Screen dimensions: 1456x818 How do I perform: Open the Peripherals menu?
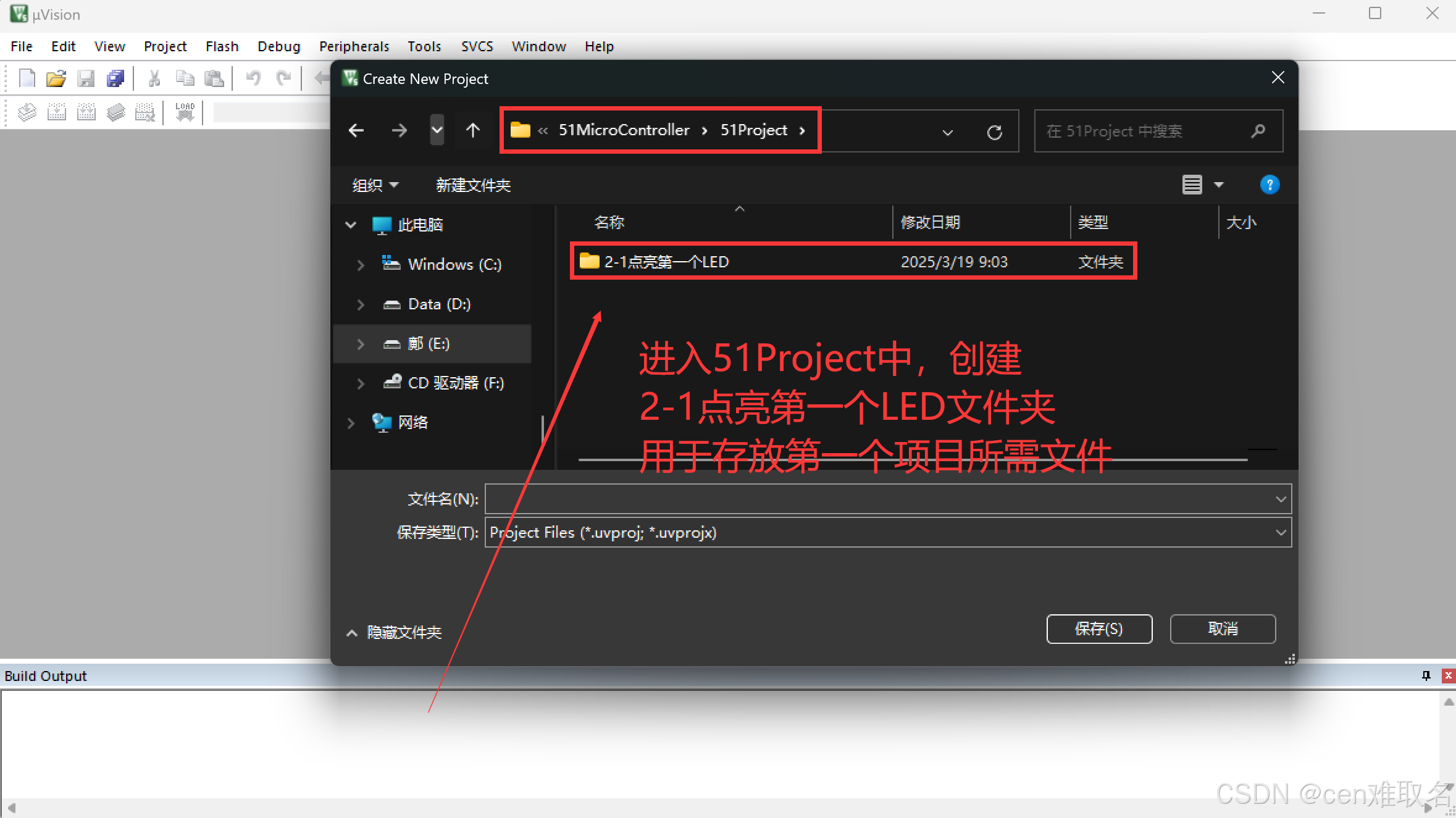click(x=354, y=46)
